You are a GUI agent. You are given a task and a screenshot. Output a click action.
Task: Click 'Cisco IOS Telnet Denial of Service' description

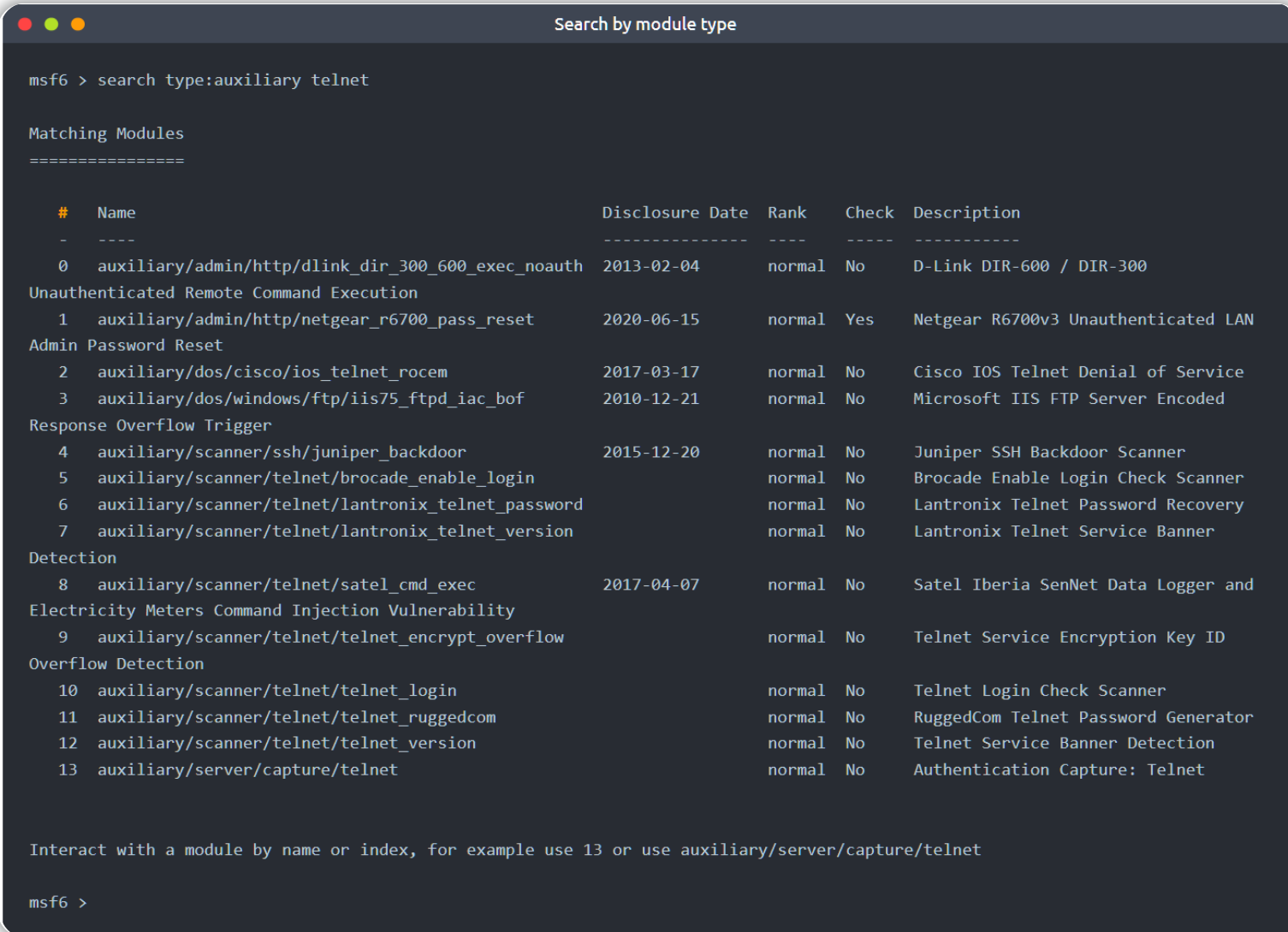point(1078,372)
